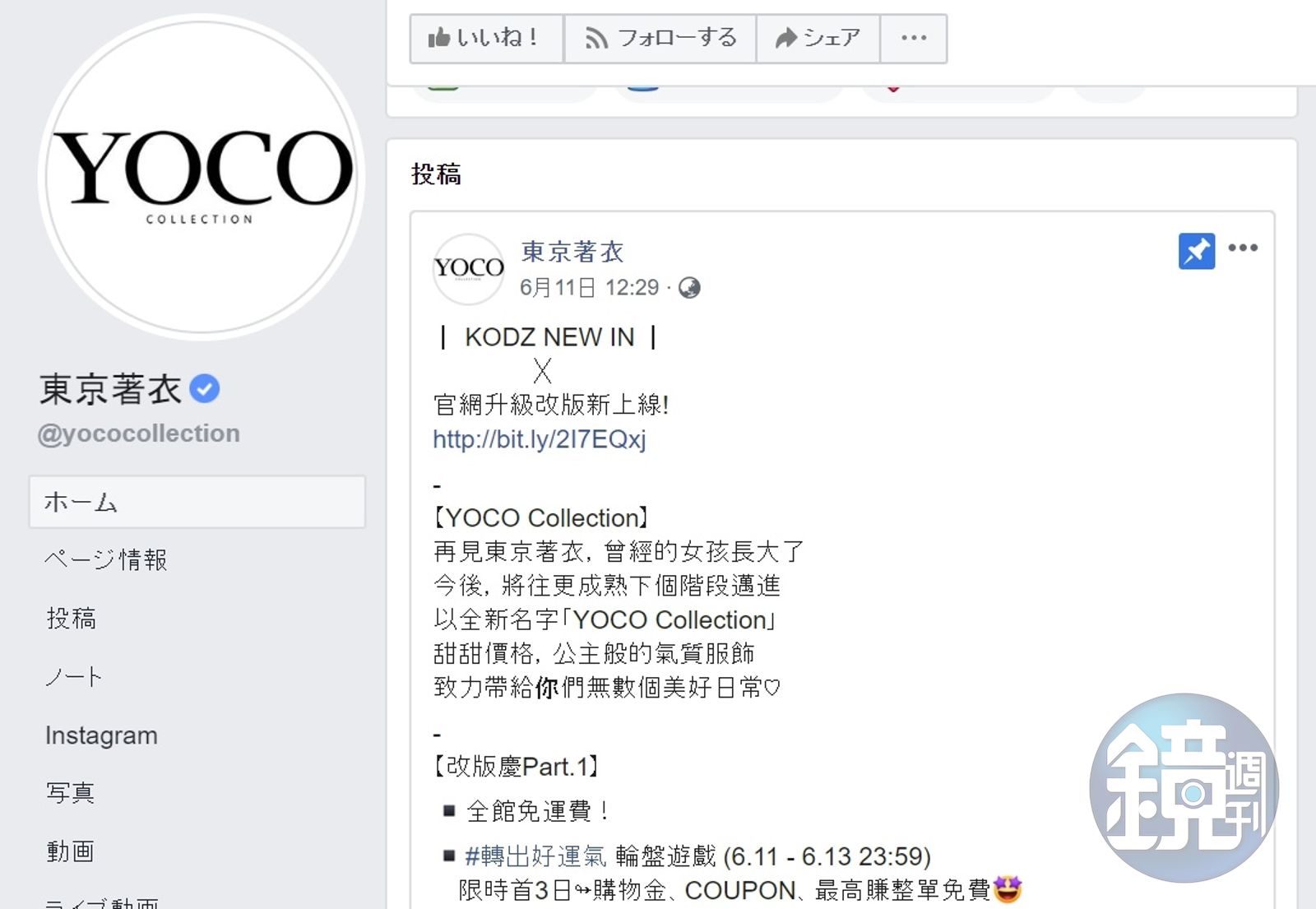The width and height of the screenshot is (1316, 909).
Task: Open the post options three-dot menu
Action: [1243, 248]
